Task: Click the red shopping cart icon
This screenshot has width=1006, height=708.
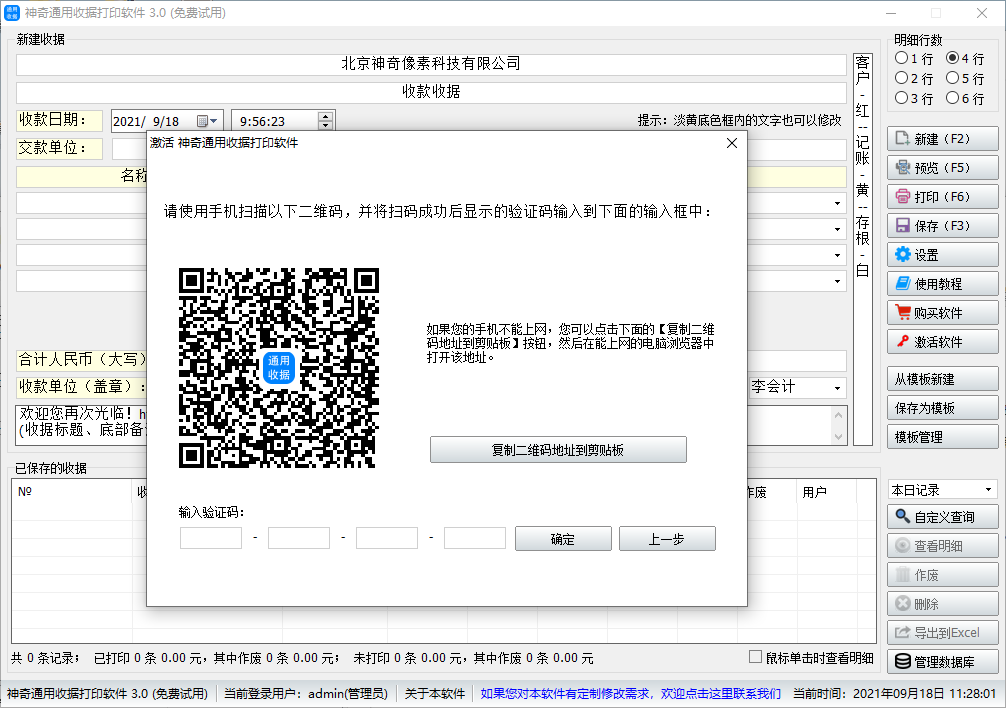Action: pyautogui.click(x=903, y=312)
